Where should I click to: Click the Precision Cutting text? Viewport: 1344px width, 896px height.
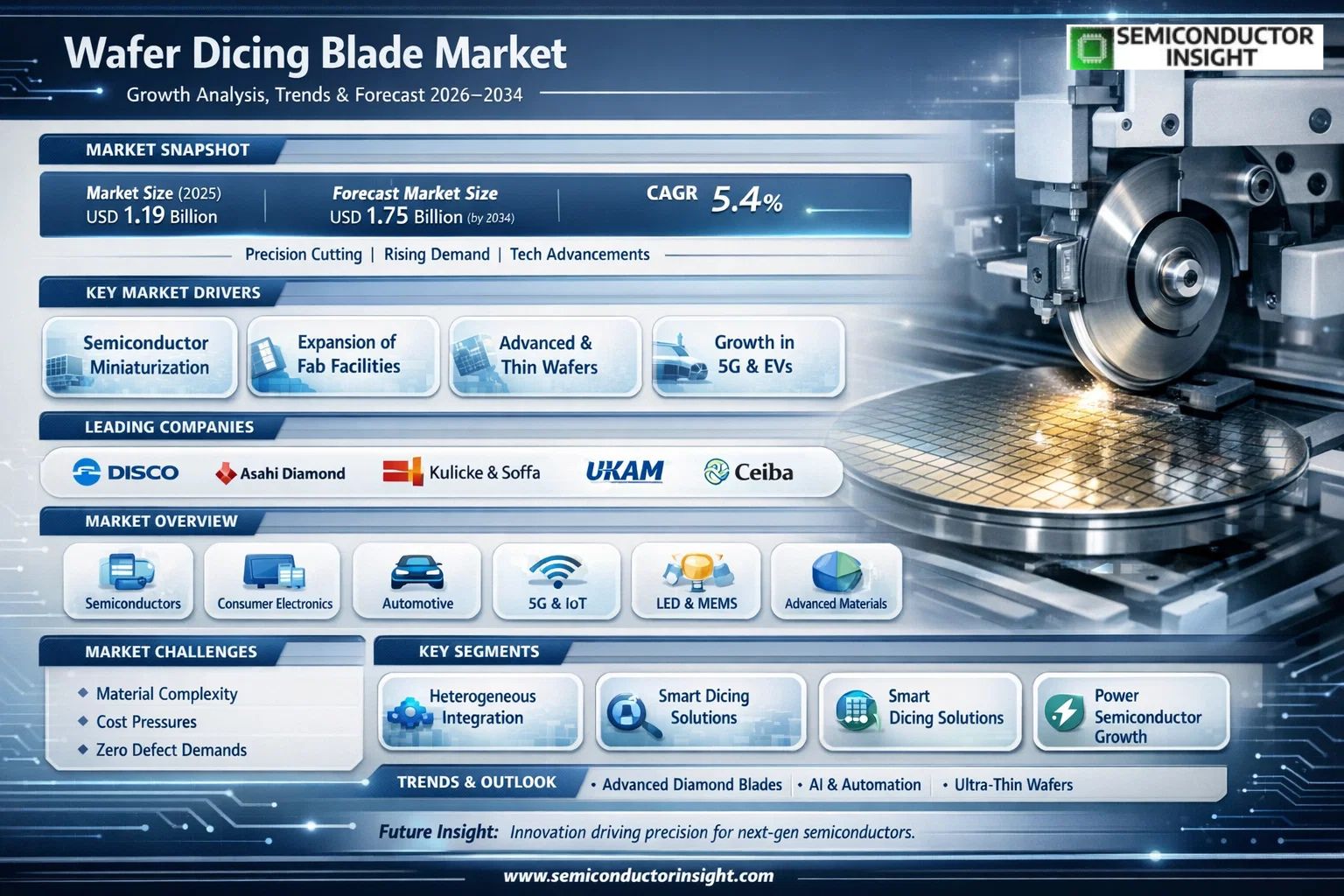(x=304, y=255)
